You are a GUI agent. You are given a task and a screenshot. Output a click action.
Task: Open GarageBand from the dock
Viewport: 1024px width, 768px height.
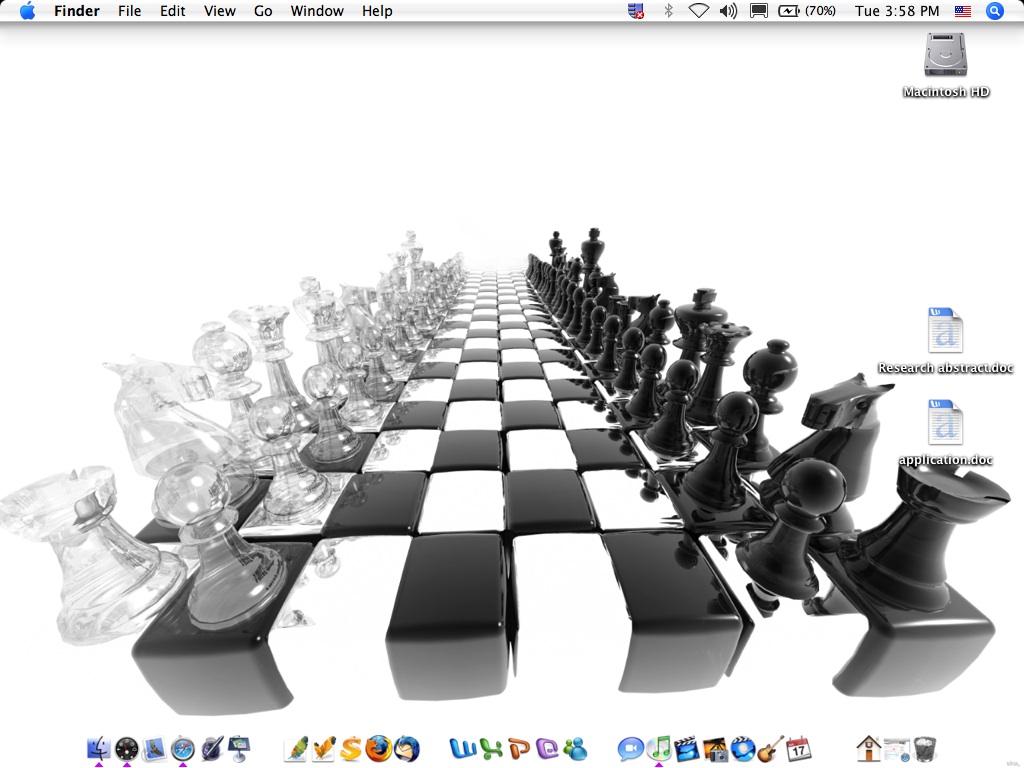771,748
